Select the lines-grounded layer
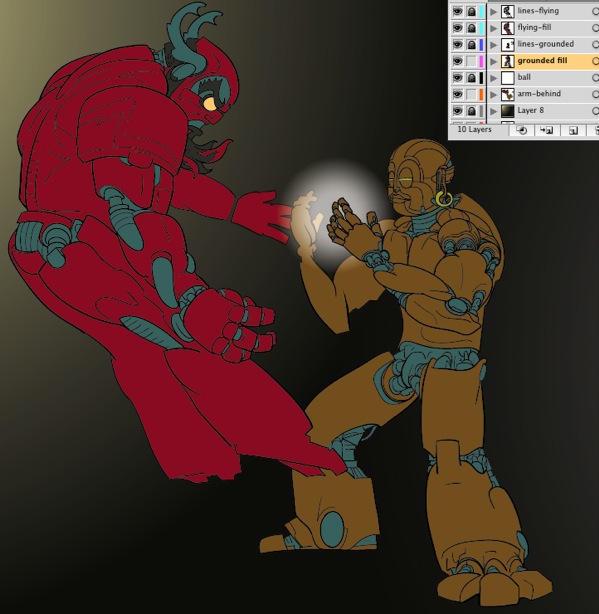The height and width of the screenshot is (614, 599). pyautogui.click(x=546, y=44)
